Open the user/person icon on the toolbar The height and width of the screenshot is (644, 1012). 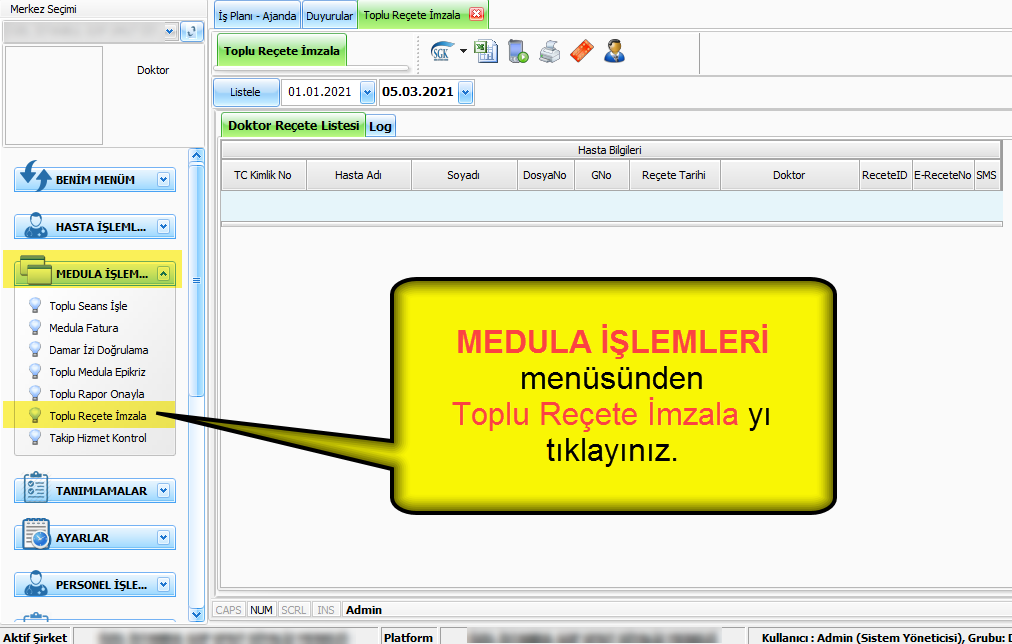coord(614,51)
